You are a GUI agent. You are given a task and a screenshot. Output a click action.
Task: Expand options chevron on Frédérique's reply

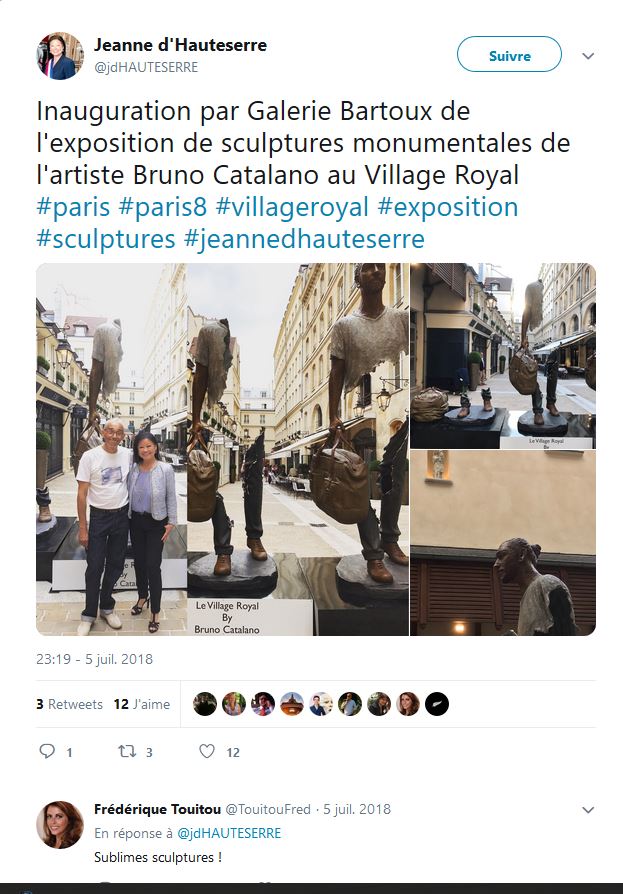(x=588, y=810)
